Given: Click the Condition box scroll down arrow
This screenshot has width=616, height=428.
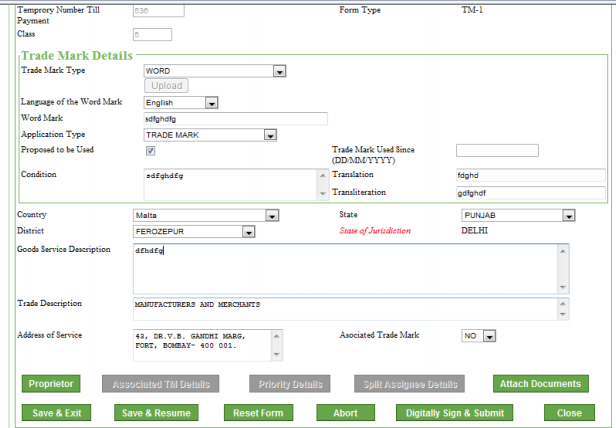Looking at the screenshot, I should coord(323,193).
